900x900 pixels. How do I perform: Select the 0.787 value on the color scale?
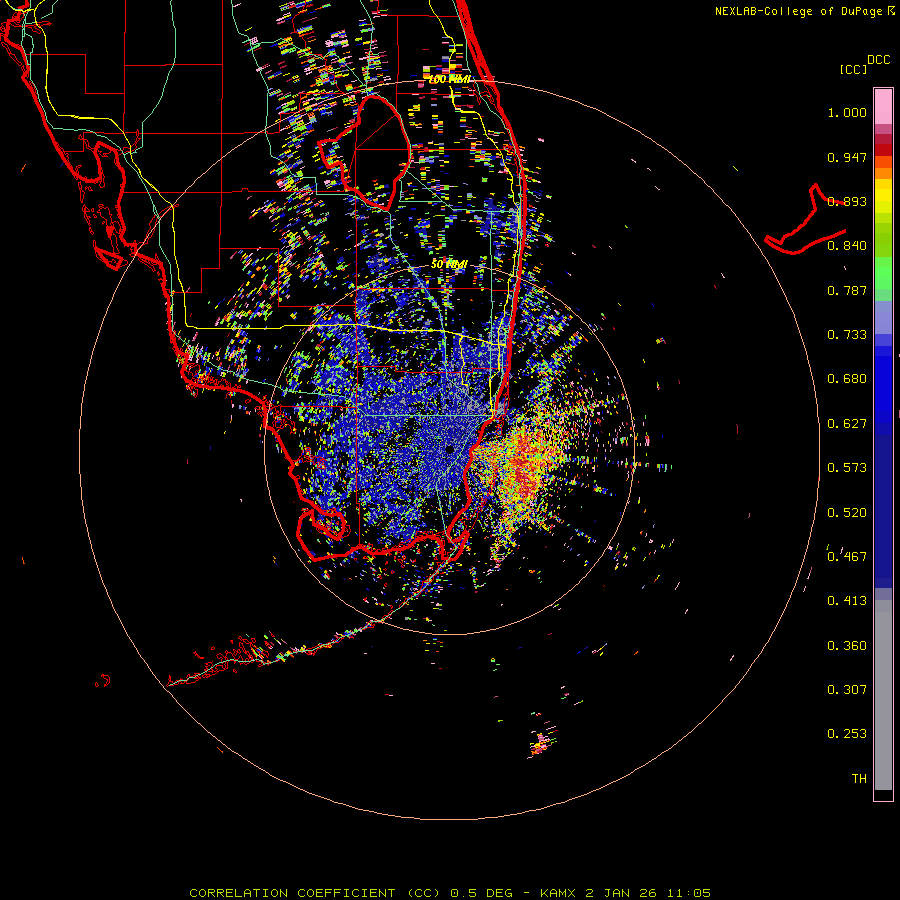point(847,290)
